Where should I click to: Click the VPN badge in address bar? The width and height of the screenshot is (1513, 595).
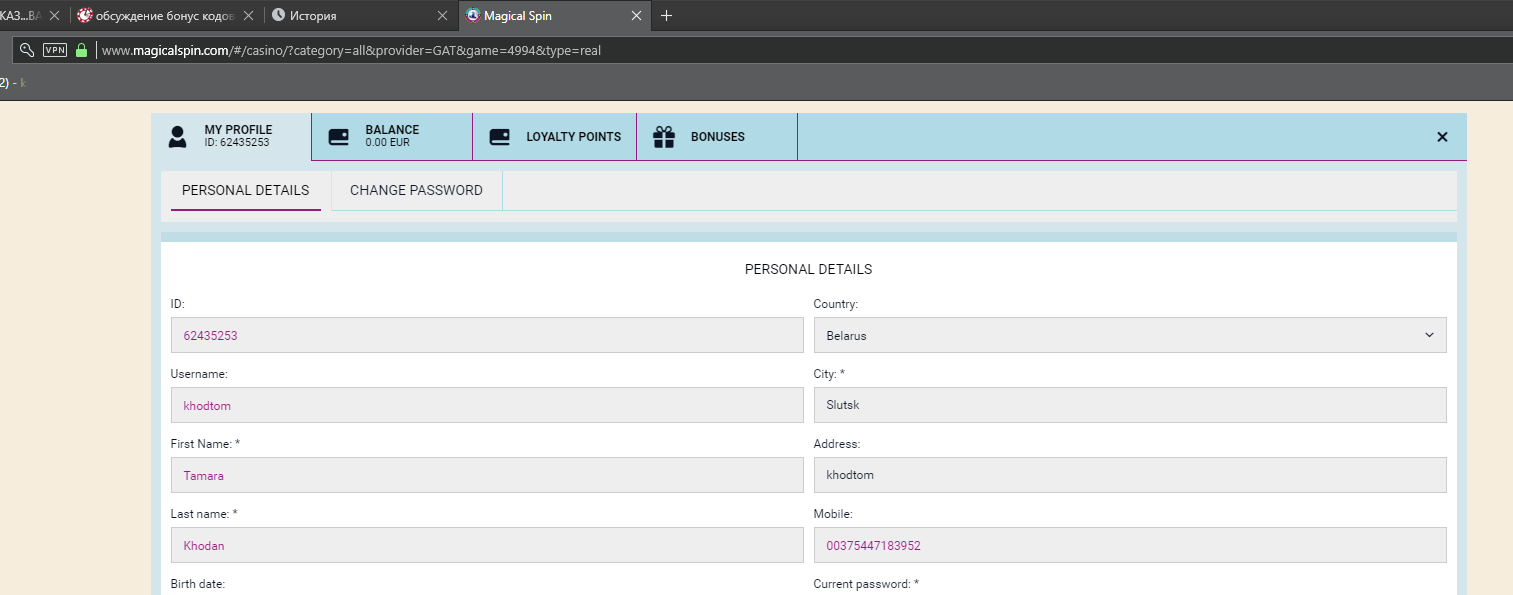pos(55,50)
